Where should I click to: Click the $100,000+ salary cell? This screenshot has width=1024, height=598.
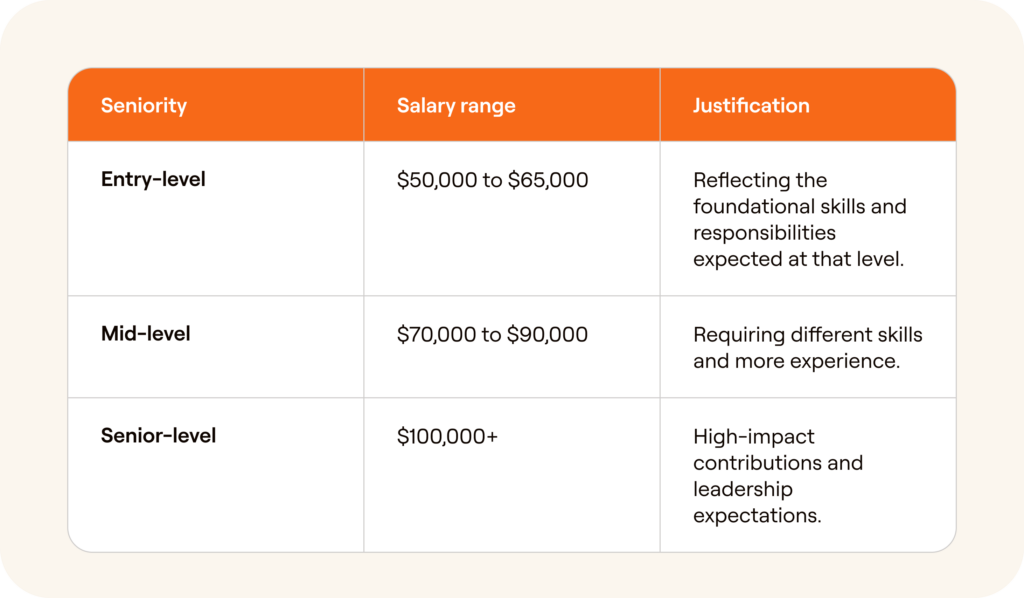pyautogui.click(x=447, y=436)
